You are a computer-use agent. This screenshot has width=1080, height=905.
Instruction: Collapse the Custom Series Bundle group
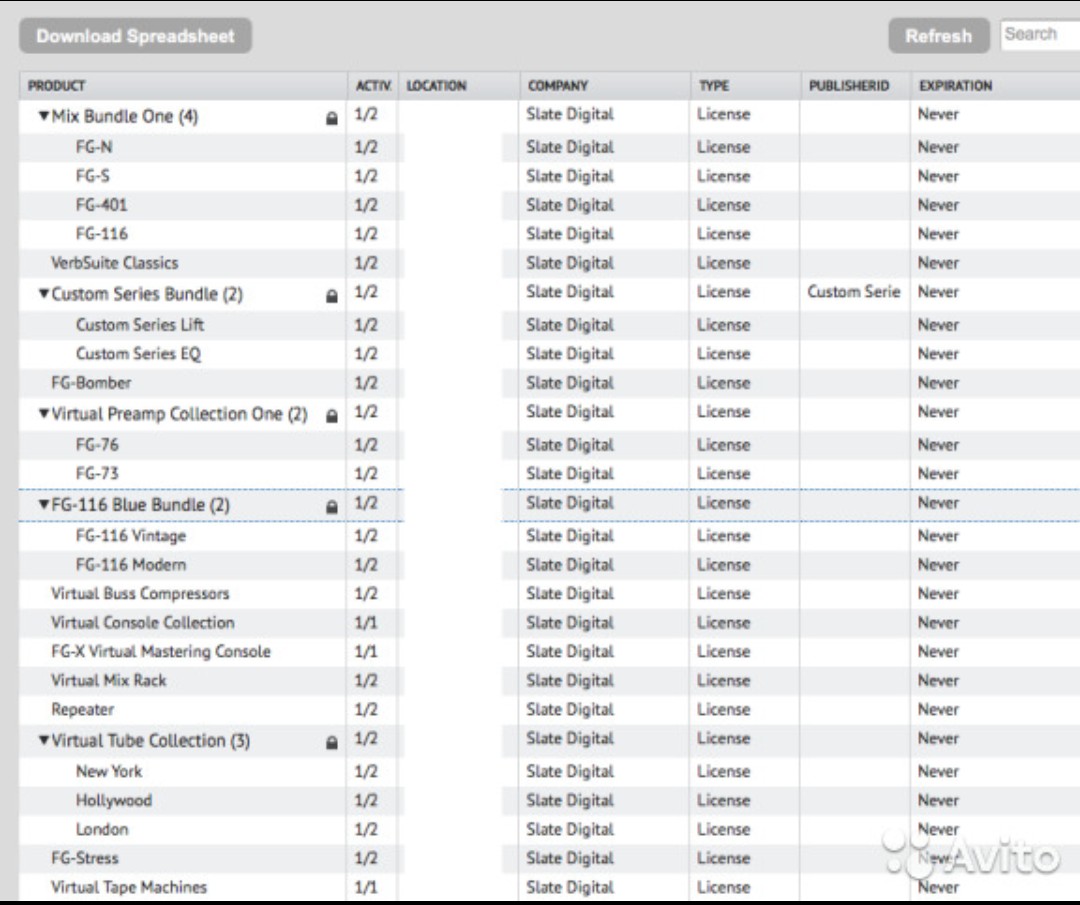coord(44,293)
